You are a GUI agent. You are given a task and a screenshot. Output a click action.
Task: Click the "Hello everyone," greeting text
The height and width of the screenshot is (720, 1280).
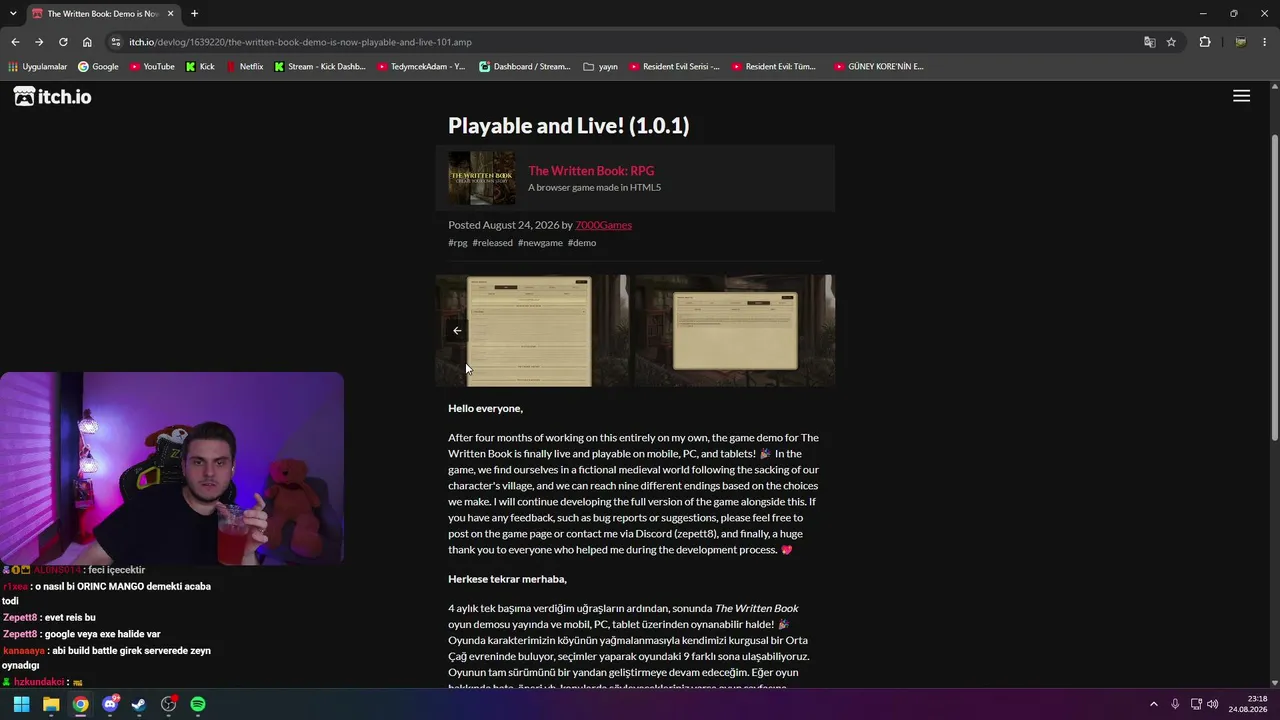tap(485, 408)
